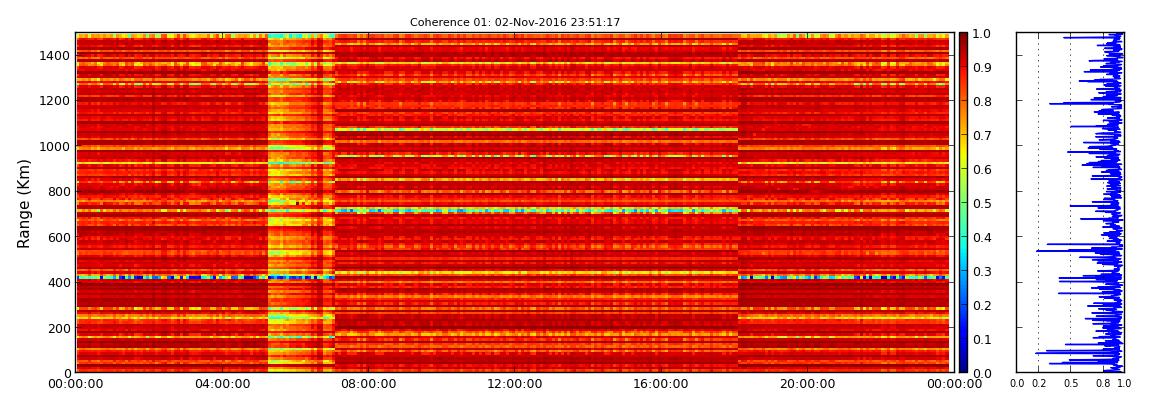Viewport: 1150px width, 407px height.
Task: Click the cyan stripe near 720 km at midday
Action: pos(536,210)
